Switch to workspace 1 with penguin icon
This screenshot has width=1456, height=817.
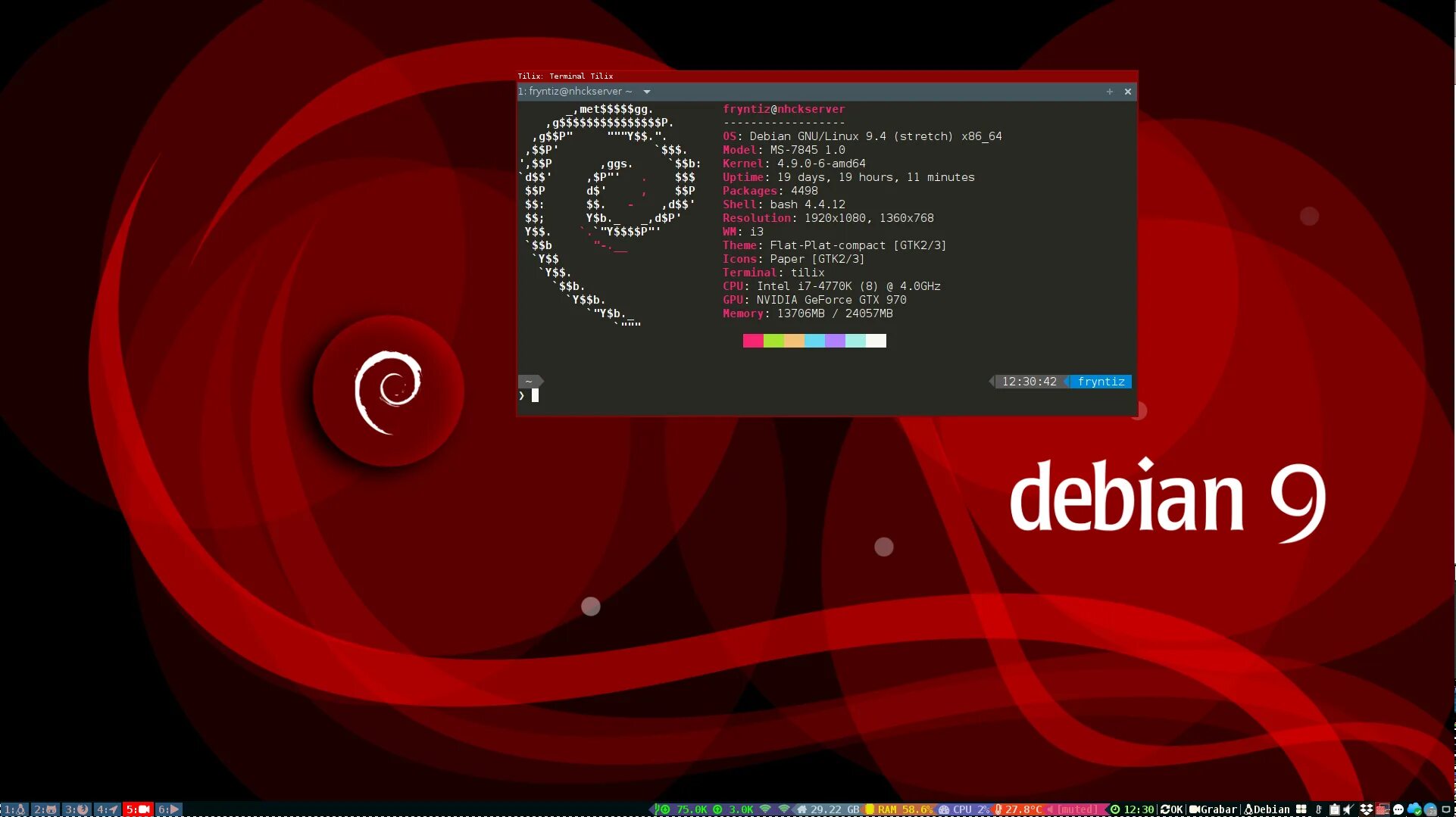coord(15,809)
